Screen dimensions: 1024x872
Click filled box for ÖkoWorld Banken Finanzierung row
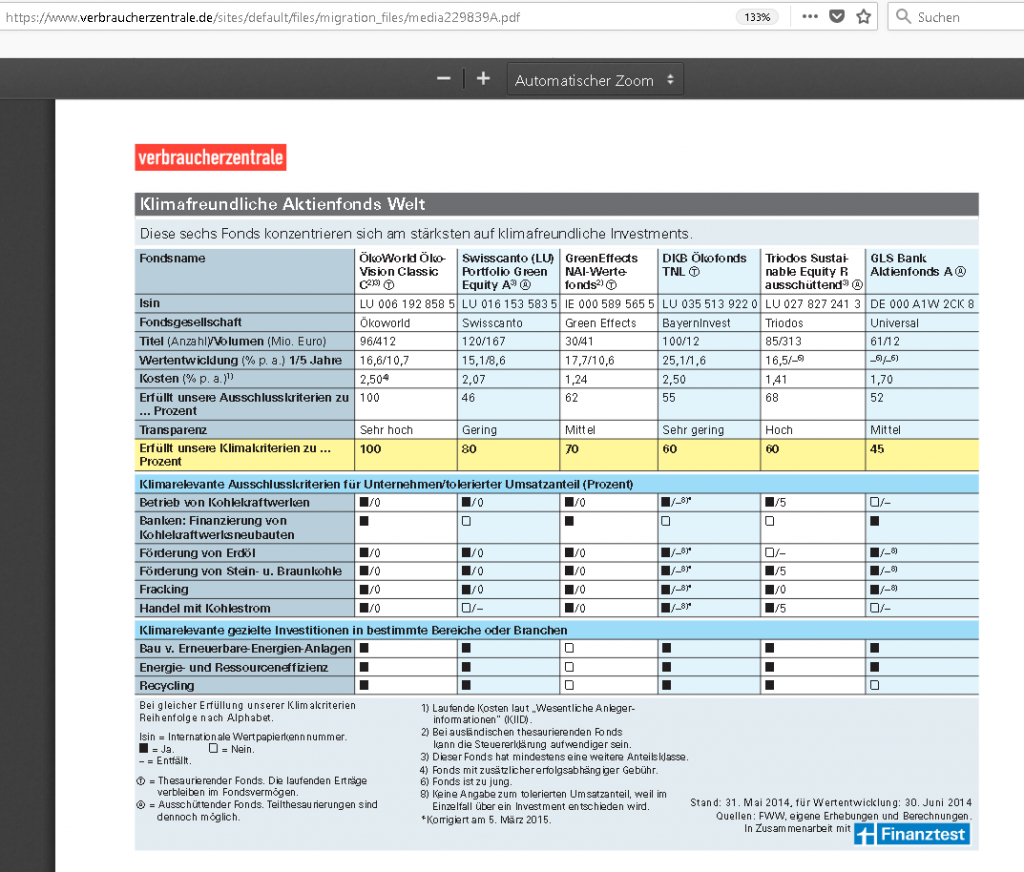pos(365,521)
